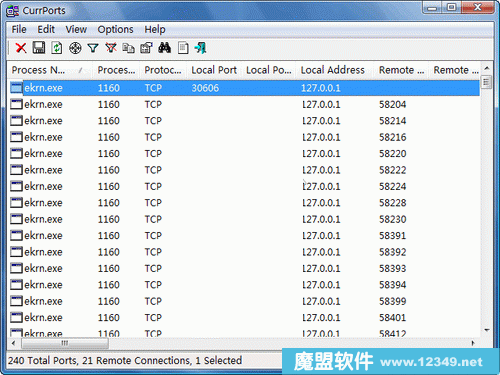Sort by the Proces... ID column header
This screenshot has width=500, height=375.
[x=116, y=70]
